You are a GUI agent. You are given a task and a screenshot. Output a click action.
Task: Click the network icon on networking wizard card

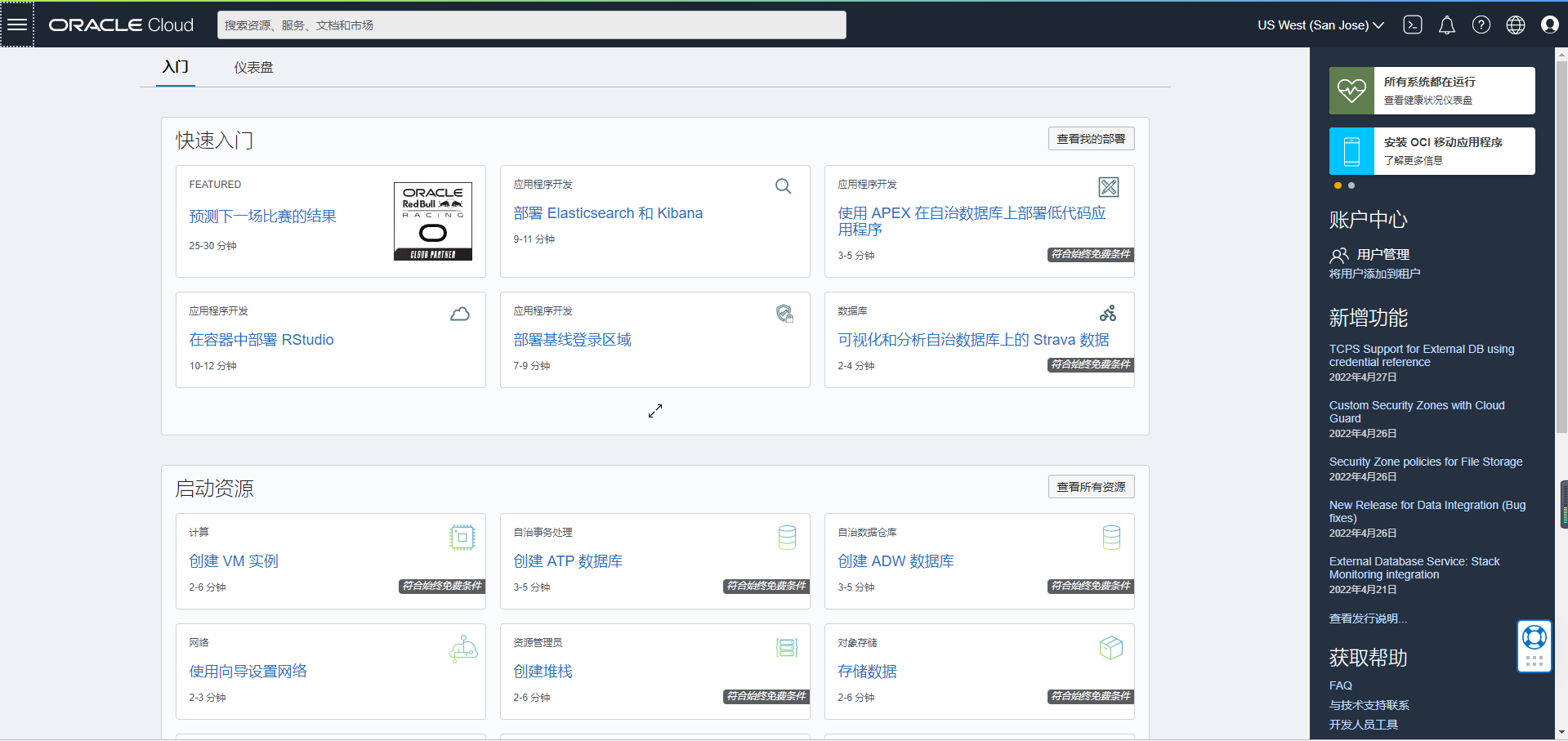click(x=463, y=649)
